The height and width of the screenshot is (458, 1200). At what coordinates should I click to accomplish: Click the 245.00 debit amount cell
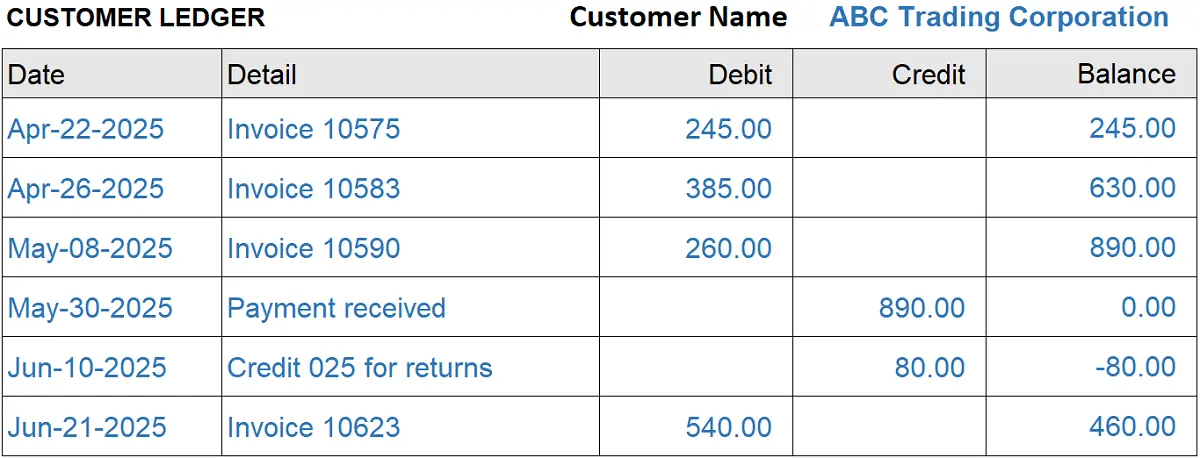point(728,129)
